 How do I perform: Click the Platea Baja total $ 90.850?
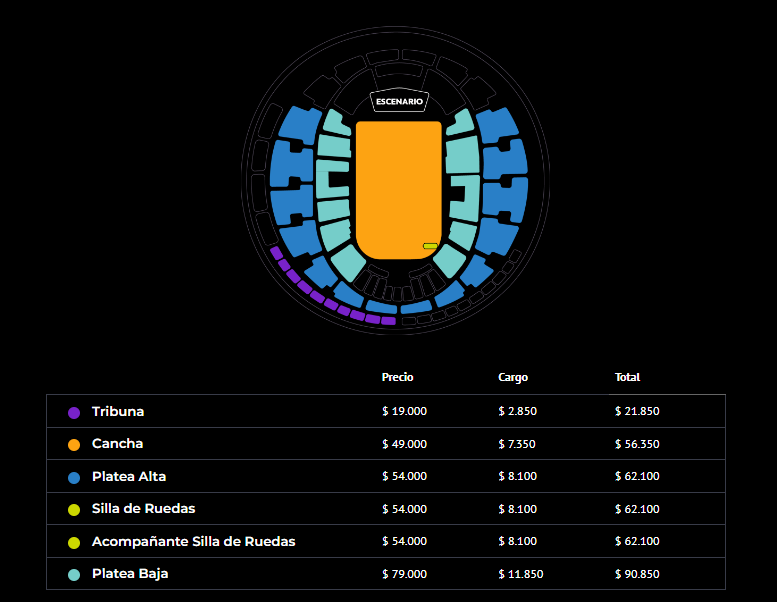(x=637, y=574)
